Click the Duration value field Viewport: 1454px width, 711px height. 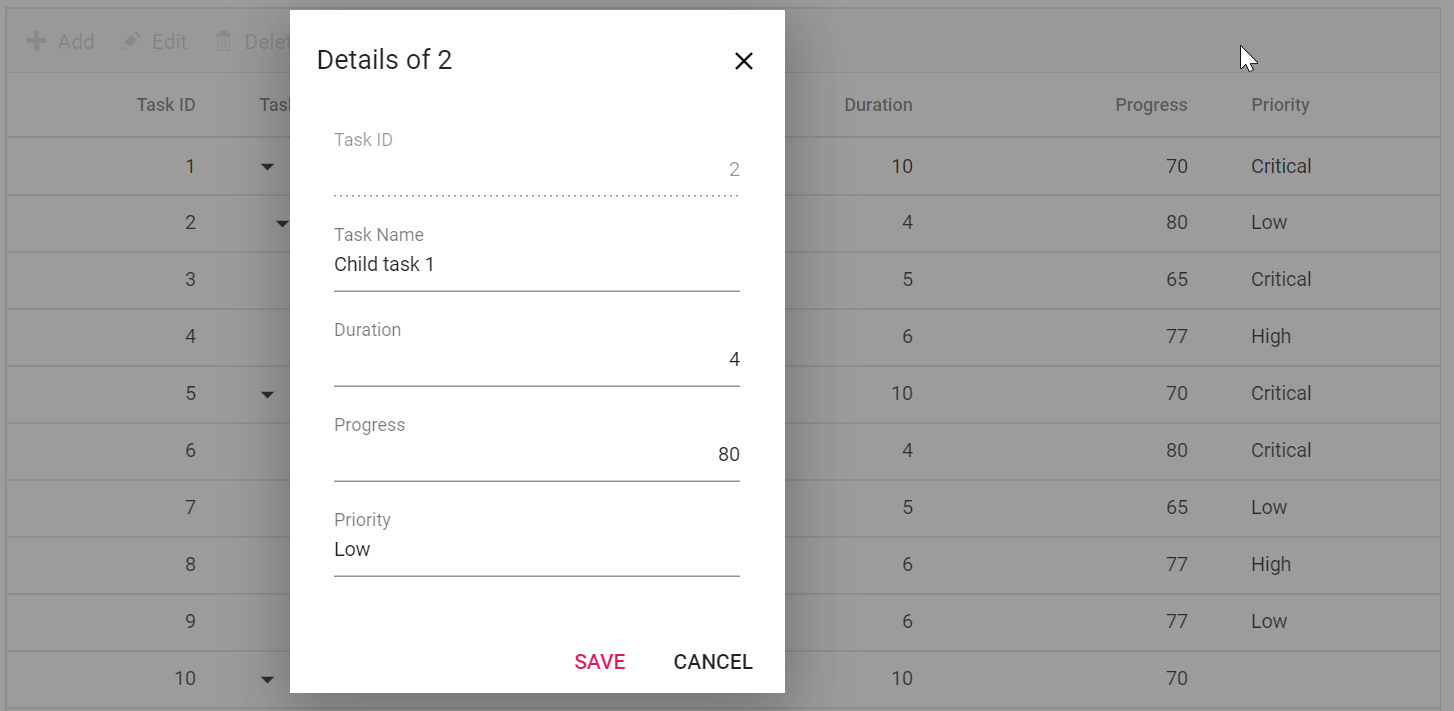point(536,359)
